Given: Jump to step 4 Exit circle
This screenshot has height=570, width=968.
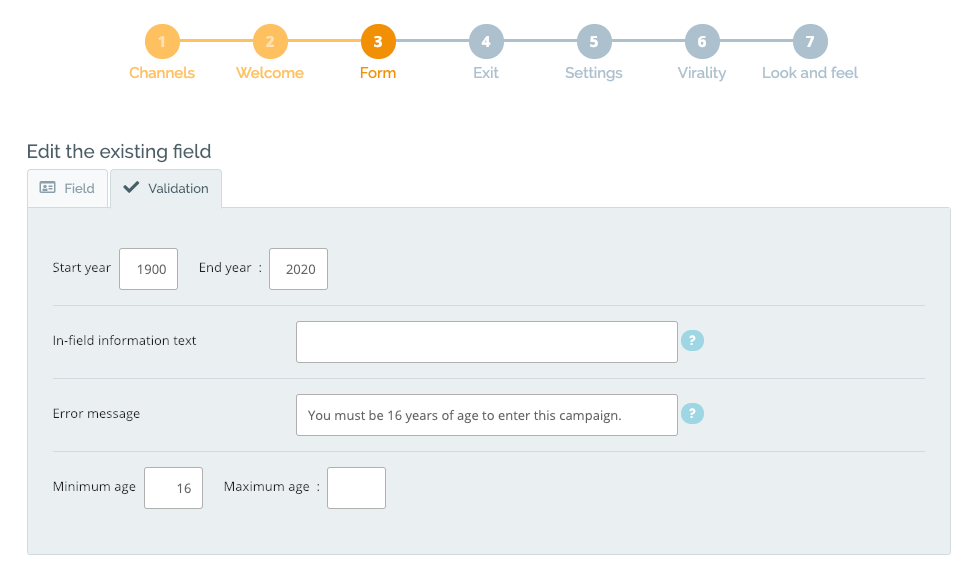Looking at the screenshot, I should pos(486,41).
